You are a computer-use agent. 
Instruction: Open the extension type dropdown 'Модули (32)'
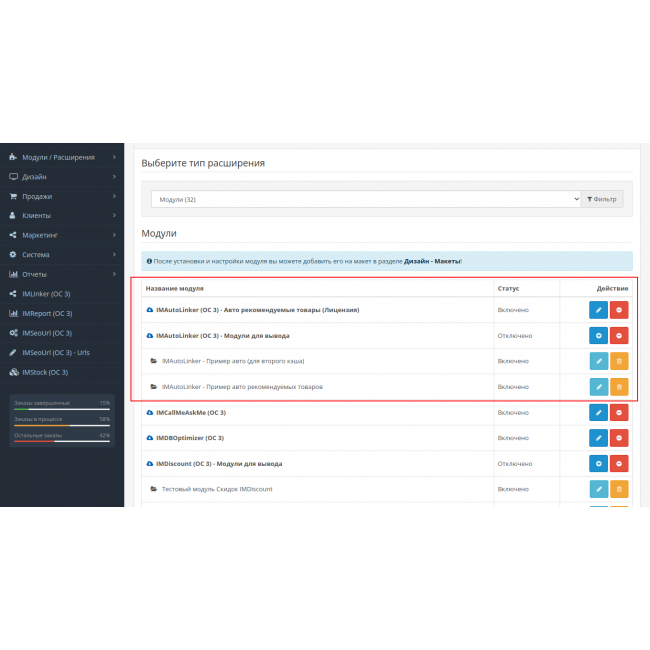pos(365,199)
